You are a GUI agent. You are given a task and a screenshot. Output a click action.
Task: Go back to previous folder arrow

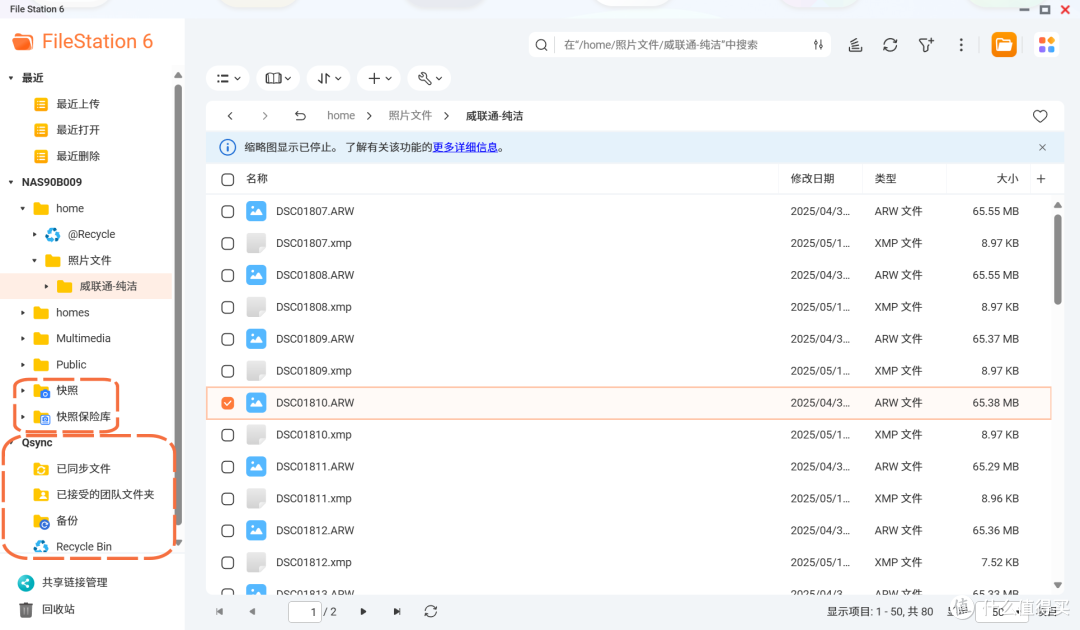point(230,116)
